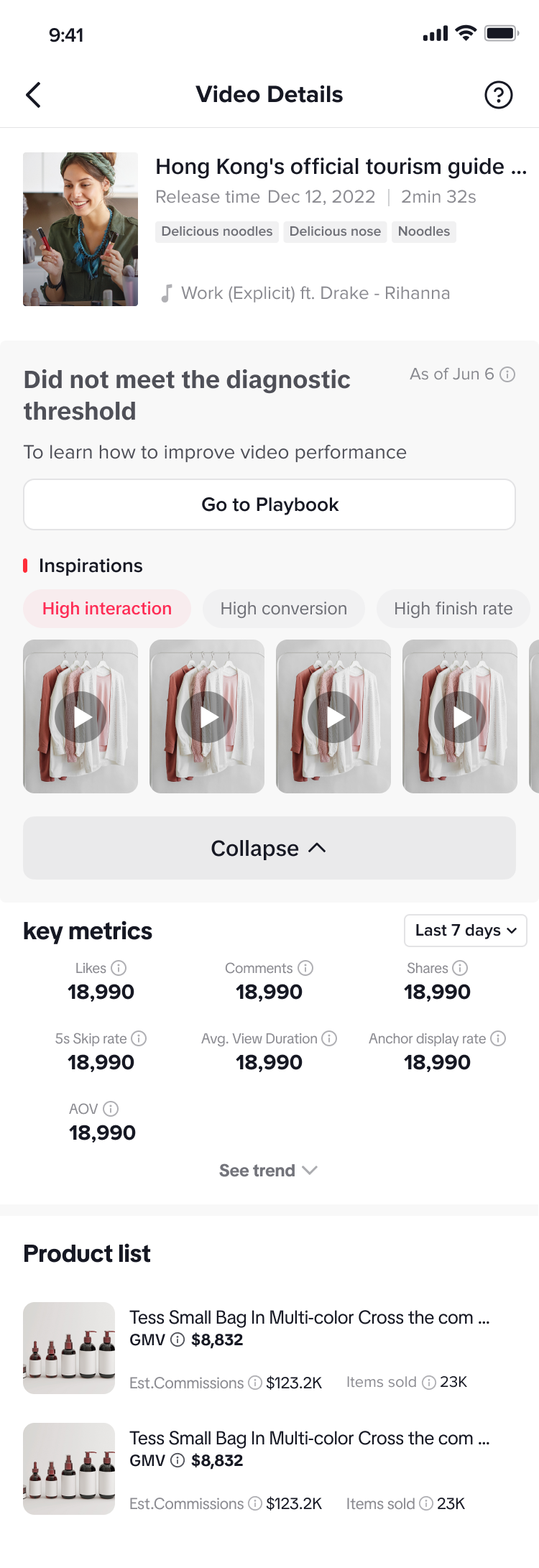This screenshot has height=1568, width=539.
Task: Tap the info icon next to Comments
Action: coord(305,968)
